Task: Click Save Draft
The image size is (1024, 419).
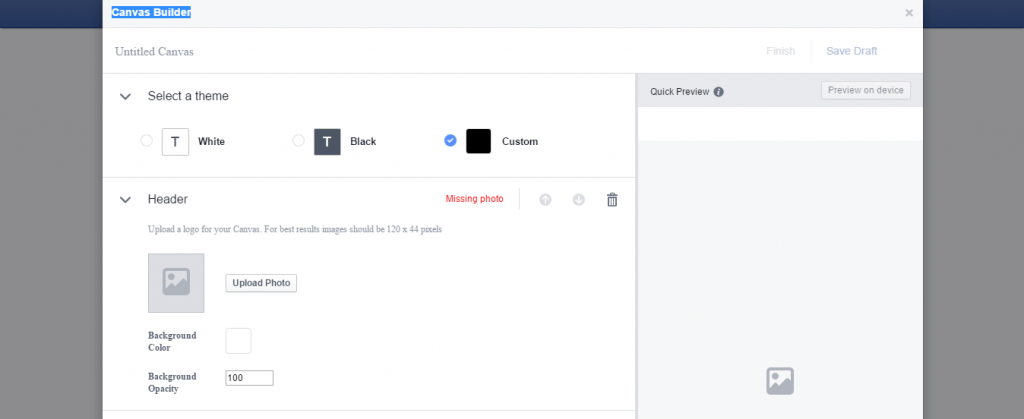Action: (x=851, y=51)
